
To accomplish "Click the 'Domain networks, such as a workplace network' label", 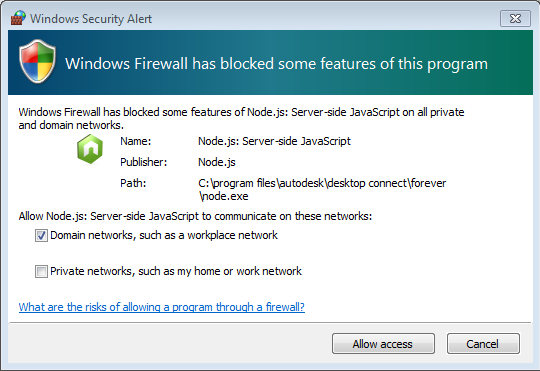I will tap(164, 235).
